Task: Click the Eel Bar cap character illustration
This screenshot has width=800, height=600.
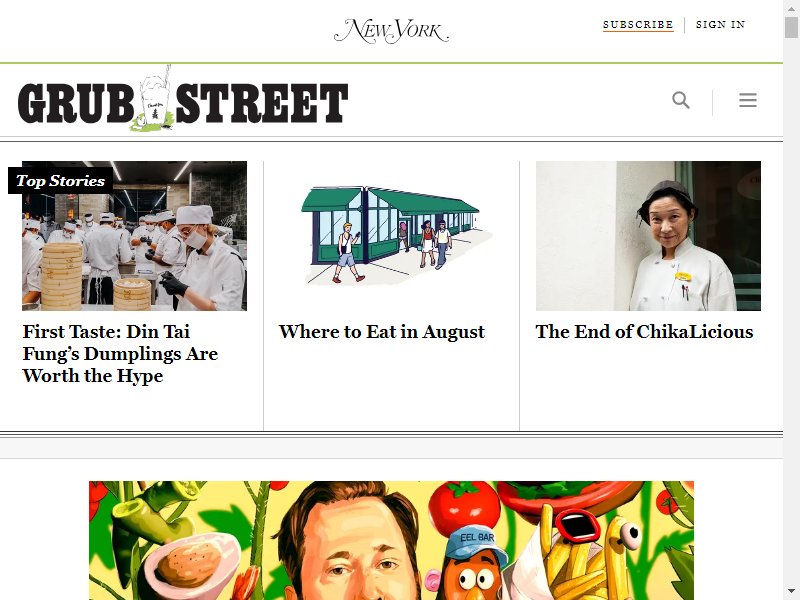Action: pos(474,564)
